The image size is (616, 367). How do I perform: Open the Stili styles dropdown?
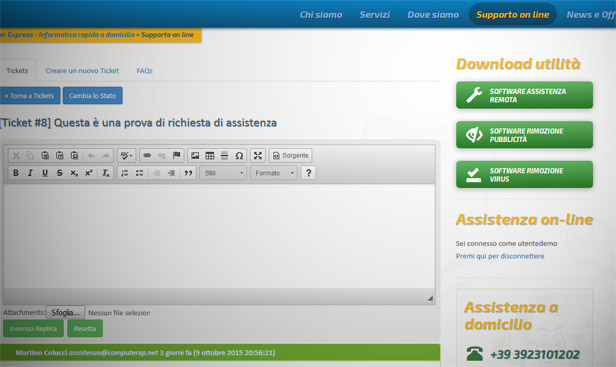point(223,173)
